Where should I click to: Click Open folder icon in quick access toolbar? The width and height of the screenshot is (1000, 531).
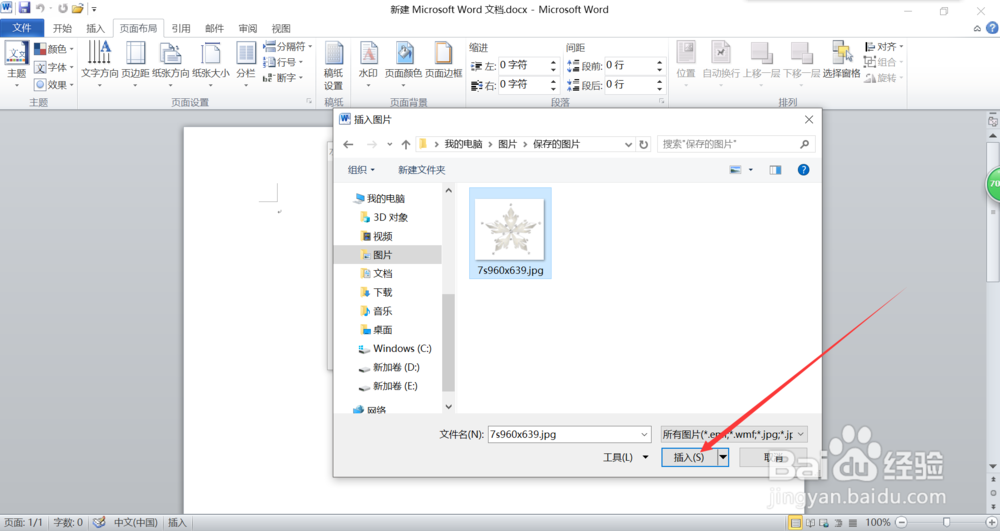(78, 9)
